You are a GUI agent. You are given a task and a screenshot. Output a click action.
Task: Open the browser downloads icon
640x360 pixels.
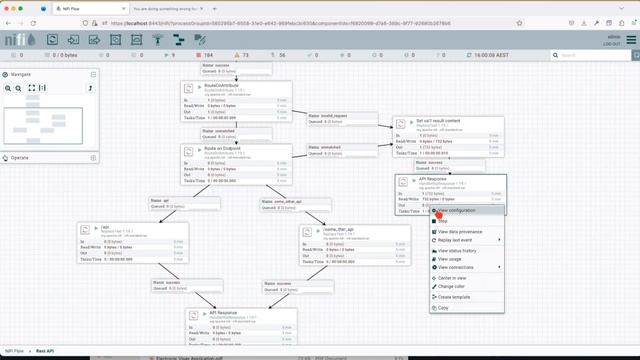click(x=584, y=23)
